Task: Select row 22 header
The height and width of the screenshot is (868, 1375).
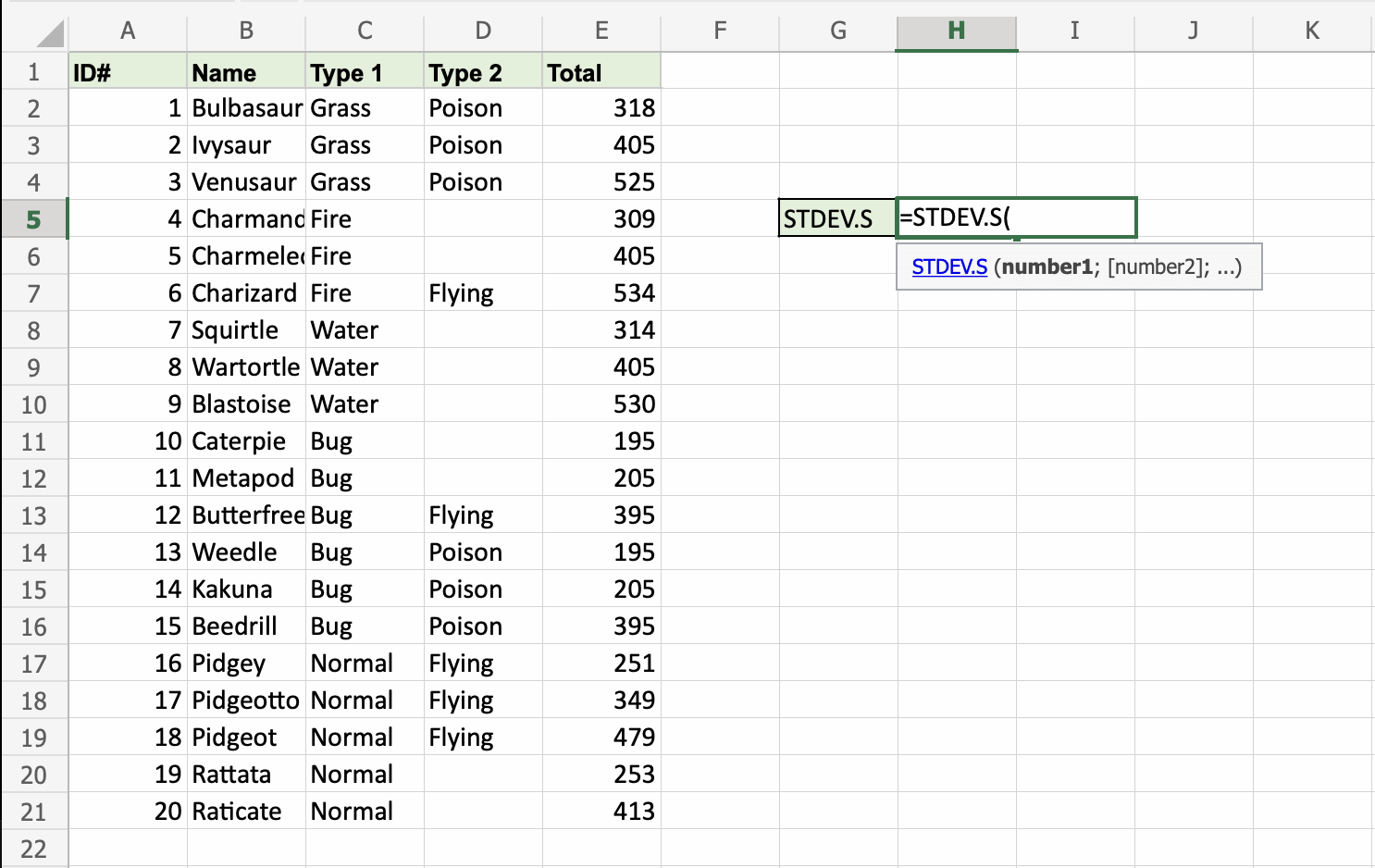Action: [35, 849]
